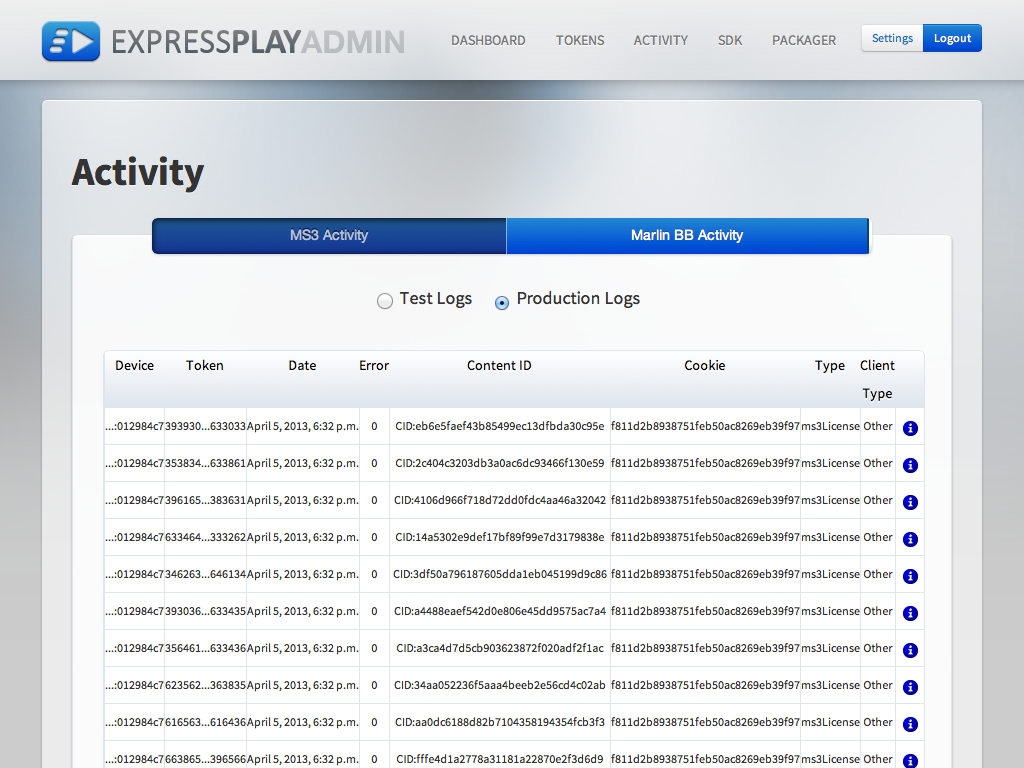Click the Date column header
1024x768 pixels.
pos(302,366)
